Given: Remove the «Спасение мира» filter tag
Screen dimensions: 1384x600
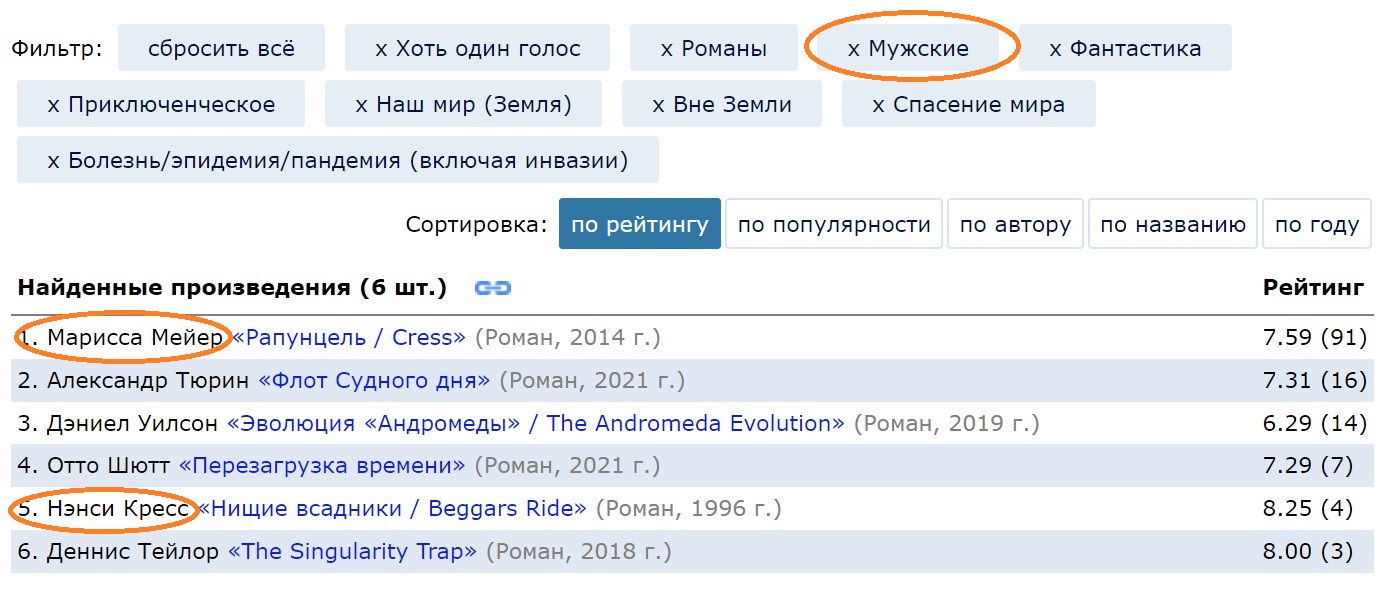Looking at the screenshot, I should tap(968, 104).
